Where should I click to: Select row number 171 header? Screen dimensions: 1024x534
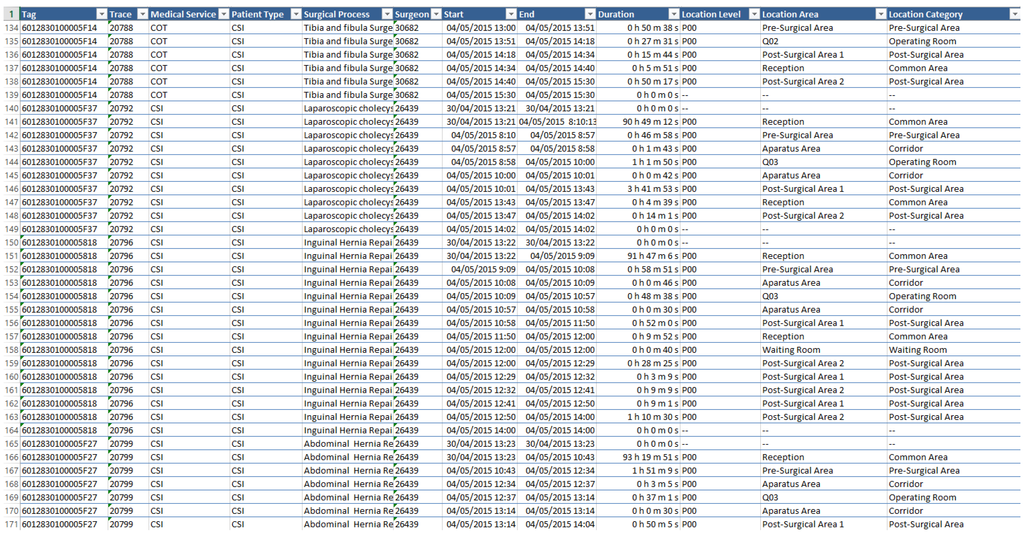tap(10, 524)
